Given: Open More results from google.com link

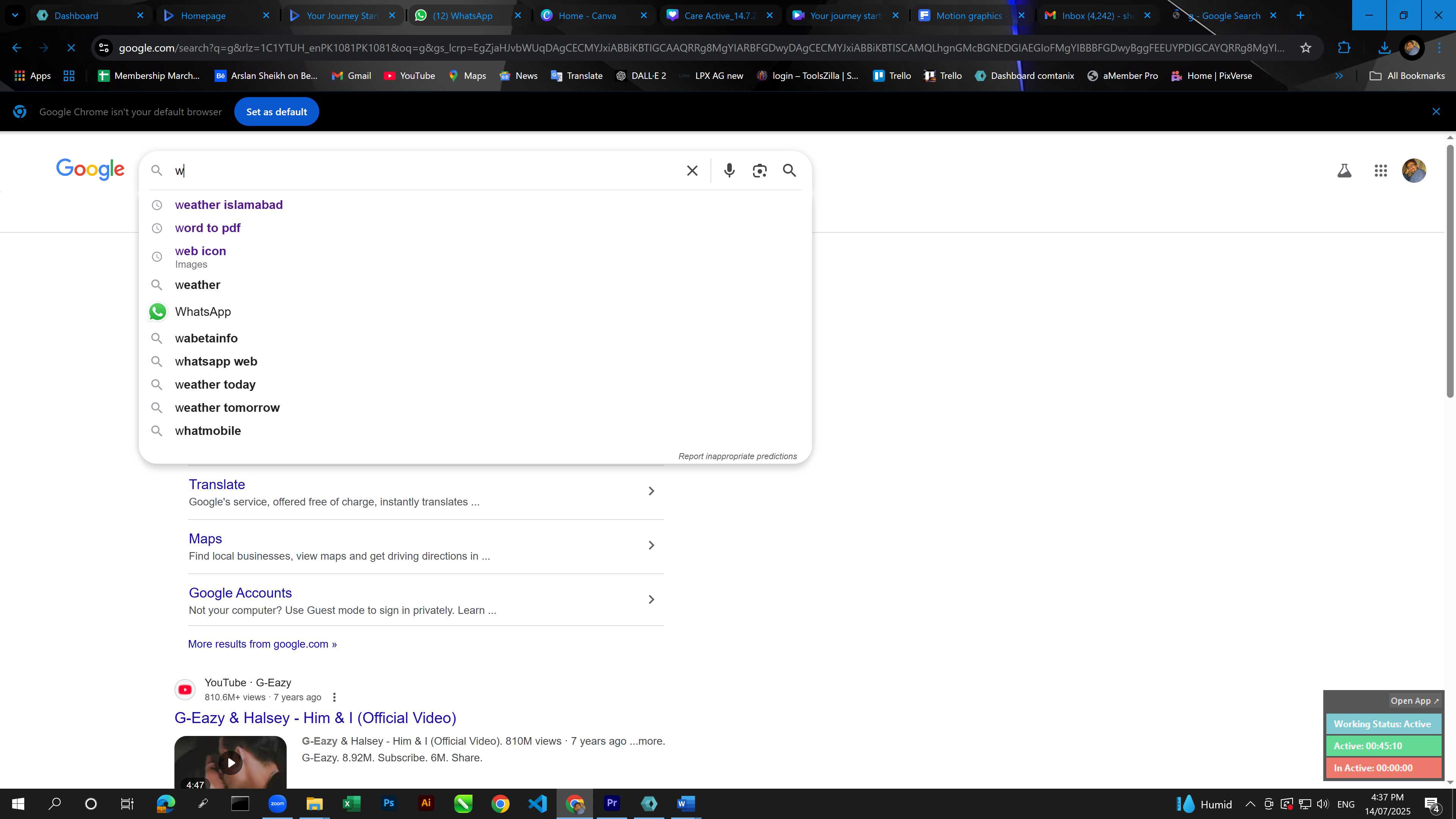Looking at the screenshot, I should [262, 644].
